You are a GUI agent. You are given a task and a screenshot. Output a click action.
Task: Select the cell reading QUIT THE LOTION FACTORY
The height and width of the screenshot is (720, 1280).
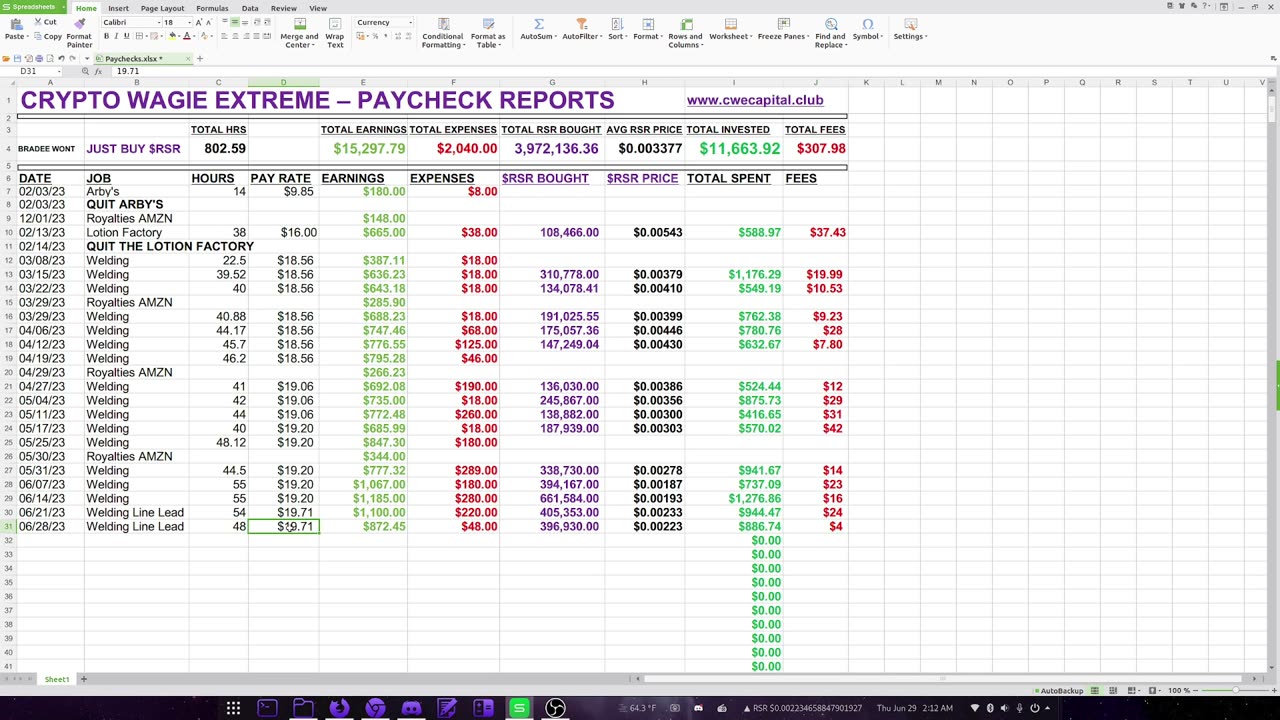[x=170, y=246]
